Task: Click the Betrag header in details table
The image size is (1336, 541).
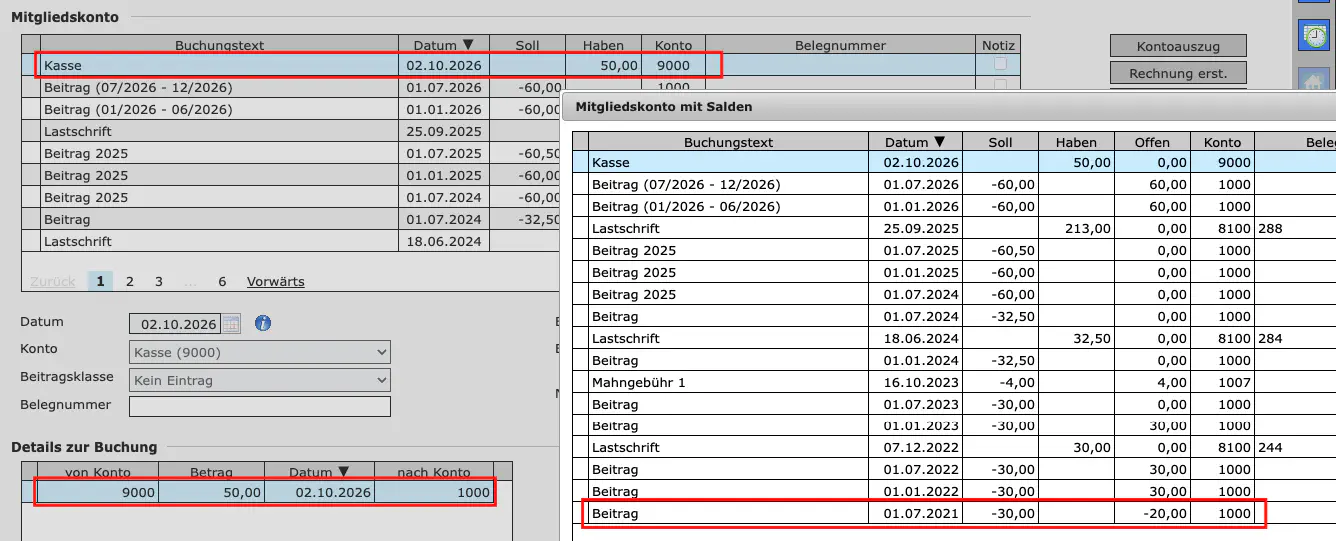Action: pos(211,472)
